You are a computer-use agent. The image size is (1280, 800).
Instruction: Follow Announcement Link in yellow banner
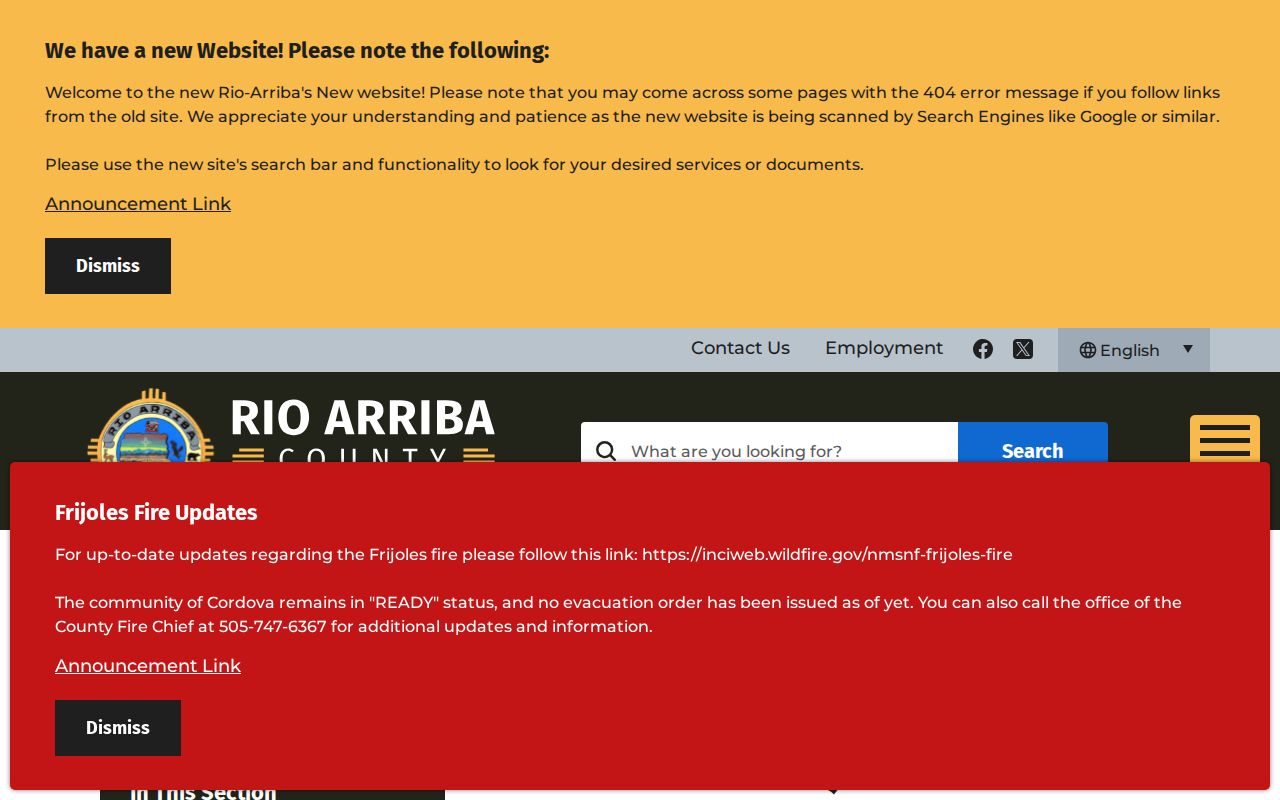[138, 204]
